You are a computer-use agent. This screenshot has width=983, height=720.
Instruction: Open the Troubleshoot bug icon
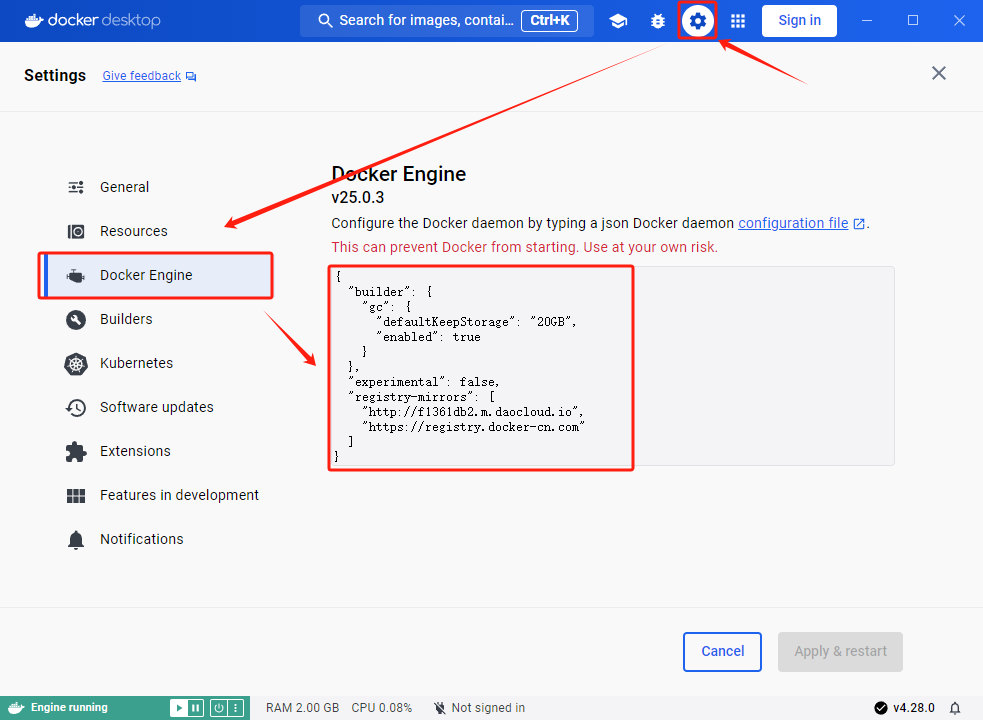pos(658,21)
